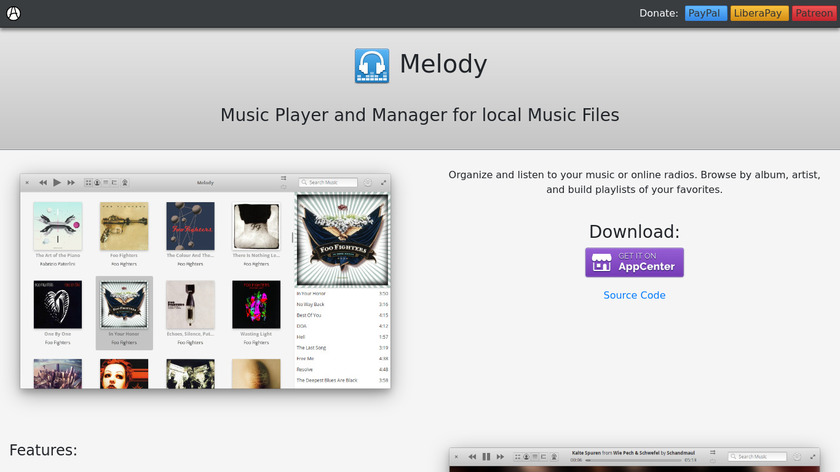
Task: Toggle shuffle icon in album grid screenshot
Action: [x=283, y=178]
